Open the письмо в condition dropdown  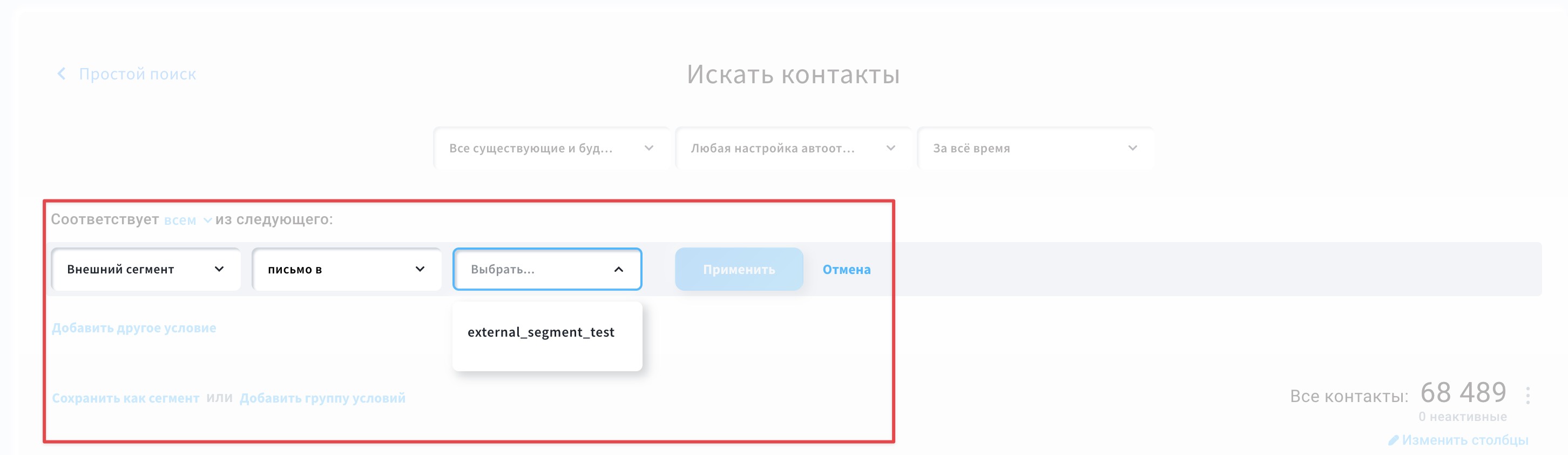coord(346,269)
